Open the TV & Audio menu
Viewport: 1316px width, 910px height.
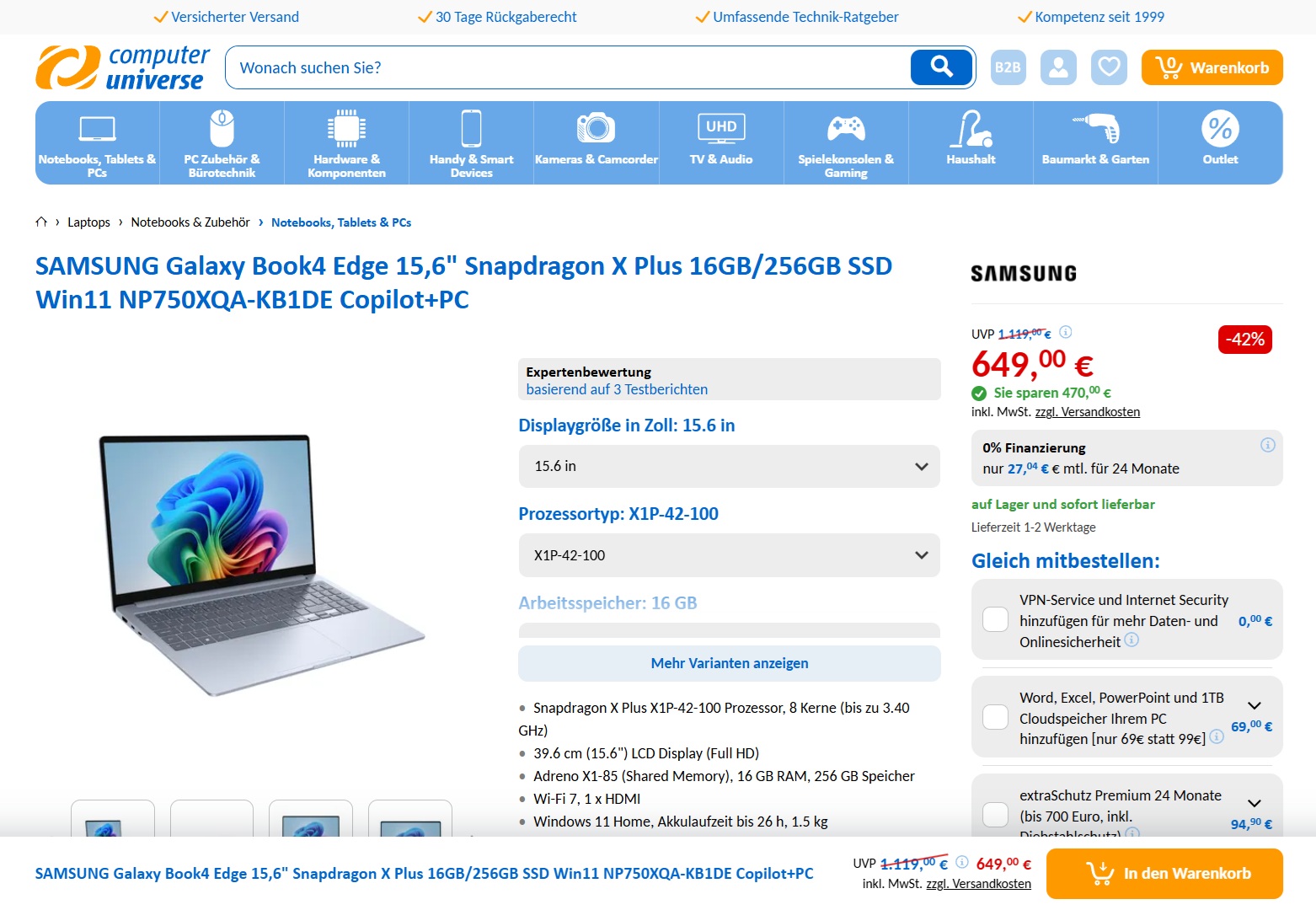721,142
